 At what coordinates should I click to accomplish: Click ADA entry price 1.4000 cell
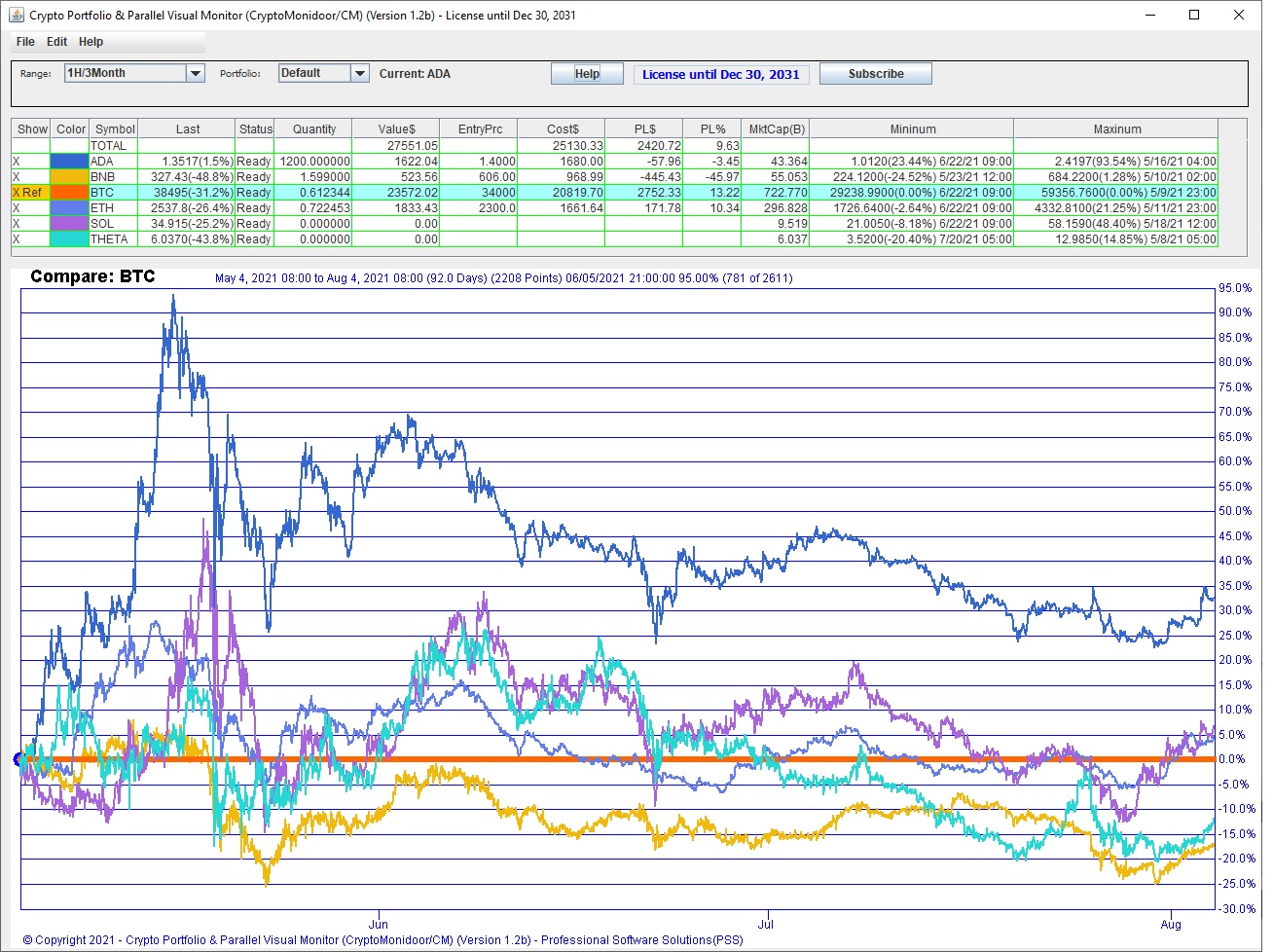coord(479,162)
